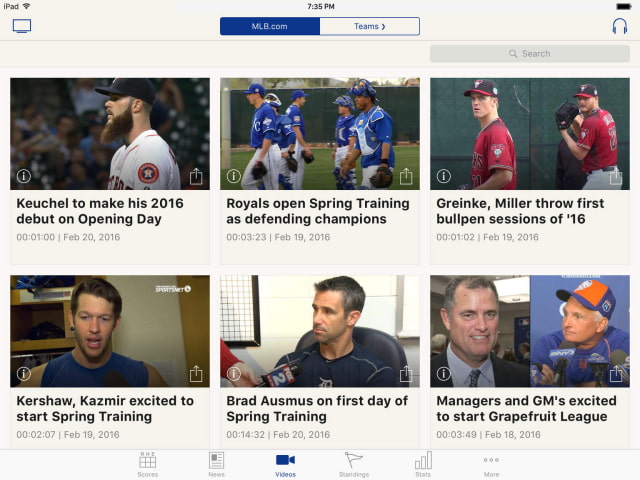Screen dimensions: 640x480
Task: Tap the TV screen icon in the header
Action: pos(22,26)
